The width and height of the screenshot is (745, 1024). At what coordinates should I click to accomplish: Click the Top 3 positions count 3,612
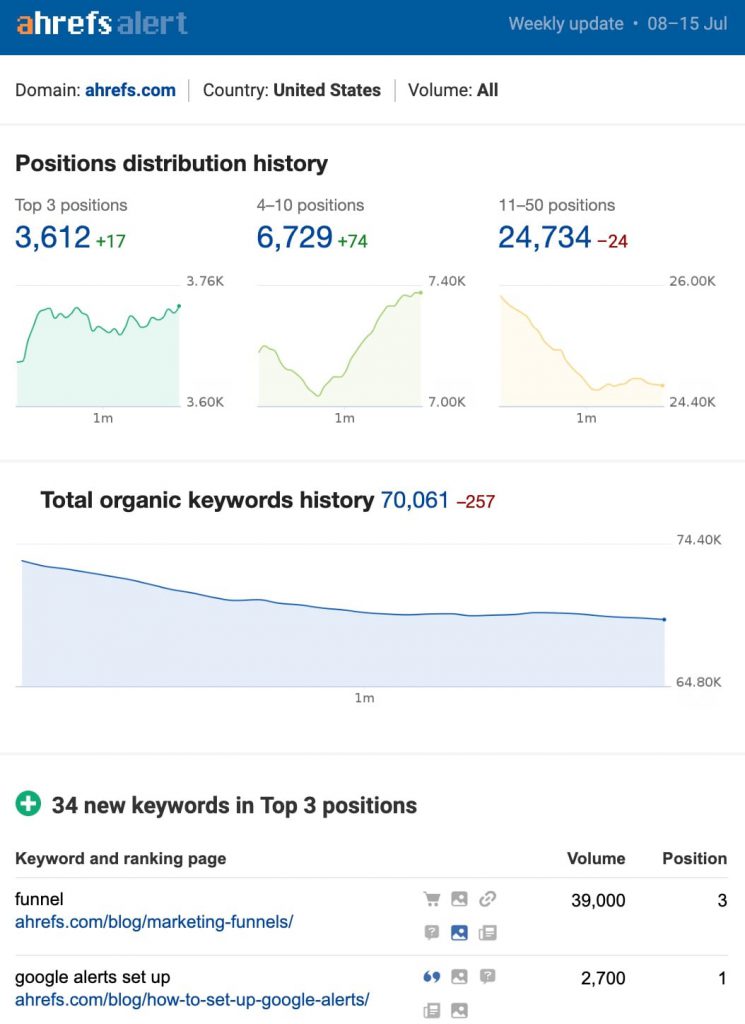click(53, 237)
